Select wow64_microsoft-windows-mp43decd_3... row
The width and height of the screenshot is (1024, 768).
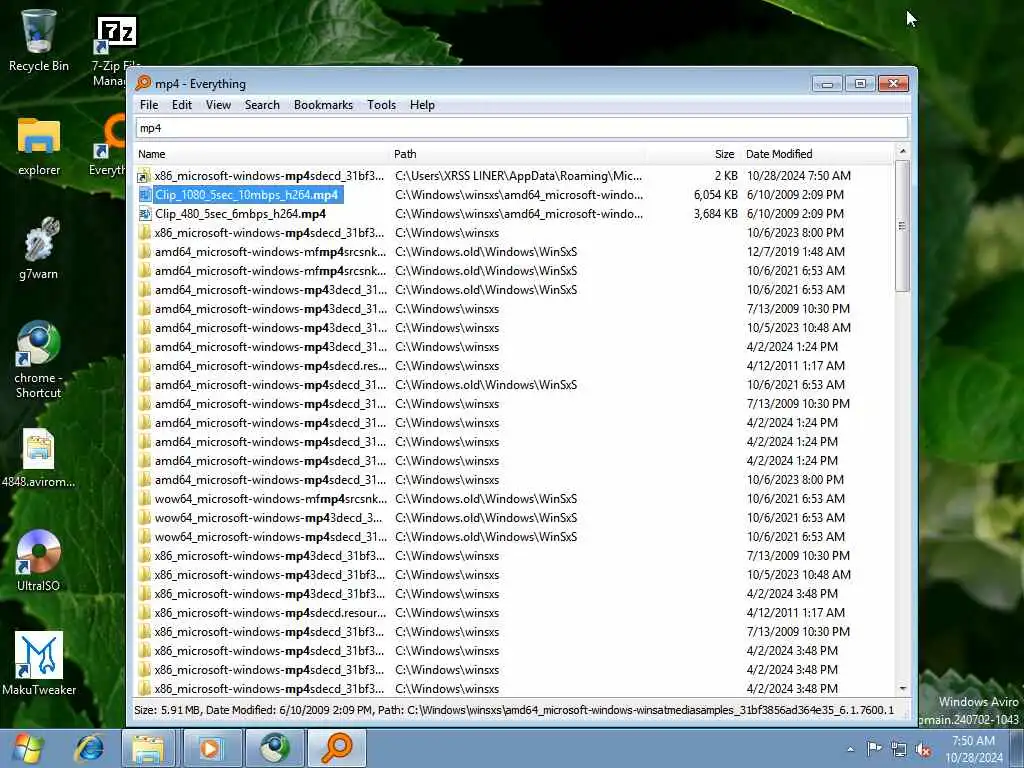pyautogui.click(x=513, y=517)
